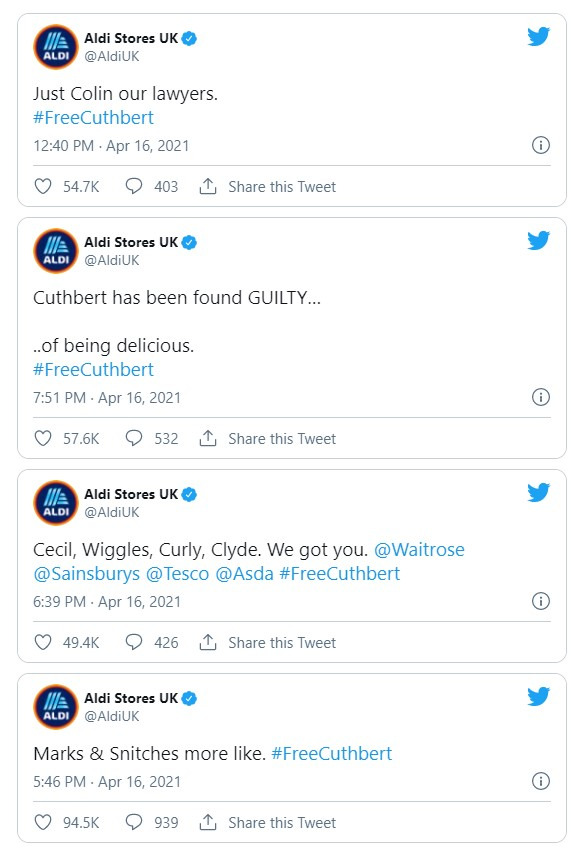587x854 pixels.
Task: Click the @Asda mention link
Action: pos(244,574)
